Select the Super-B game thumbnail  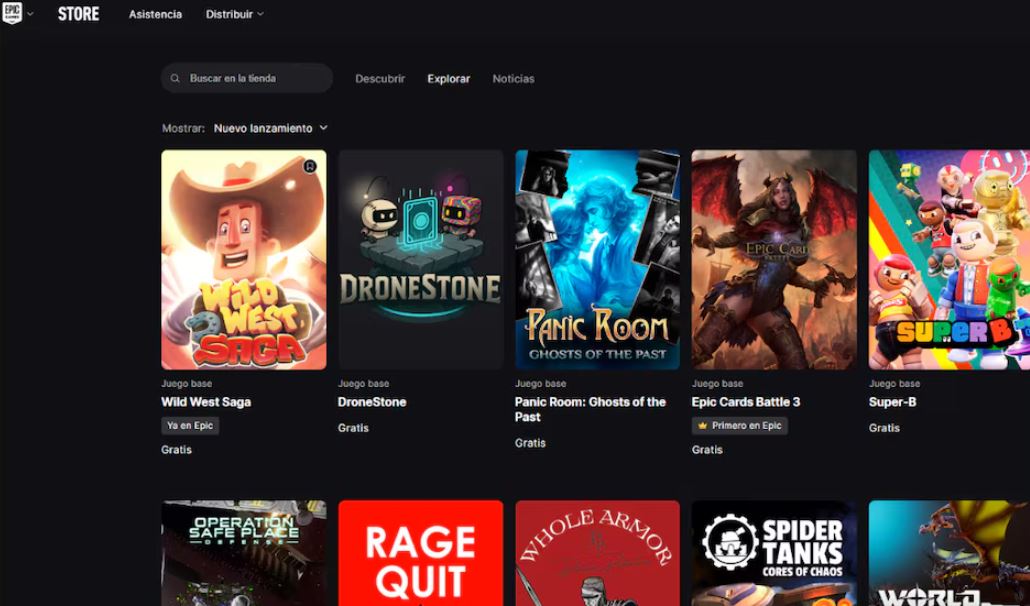[948, 260]
